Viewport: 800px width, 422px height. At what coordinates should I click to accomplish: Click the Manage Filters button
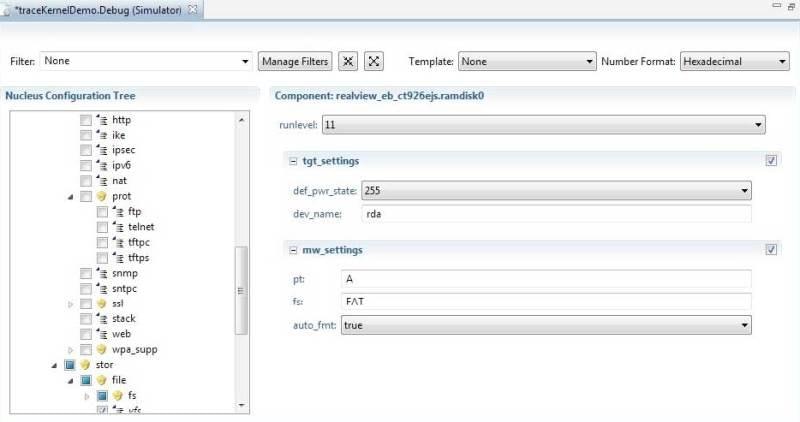tap(294, 61)
